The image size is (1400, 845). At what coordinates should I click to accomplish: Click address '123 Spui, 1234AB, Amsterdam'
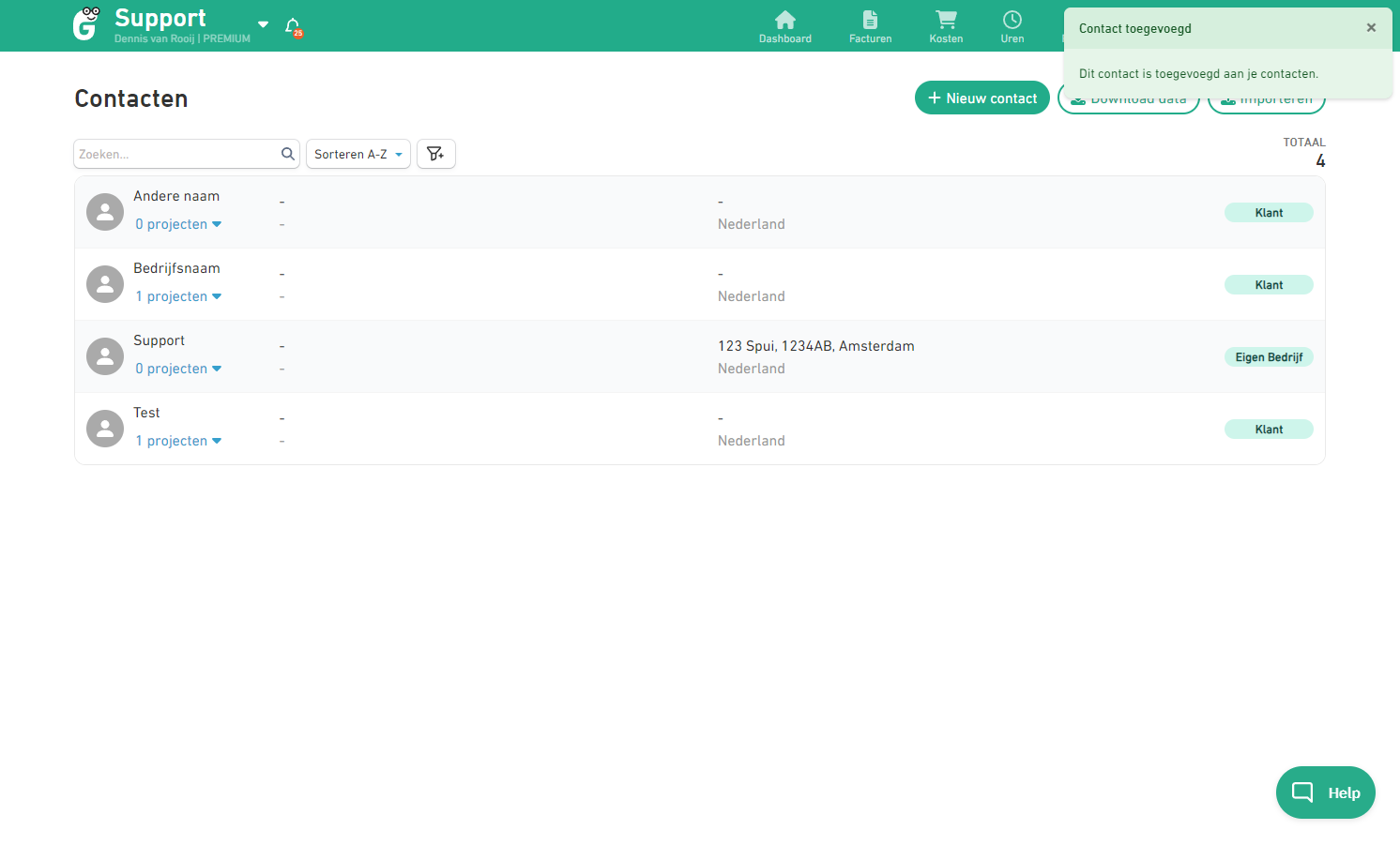(815, 346)
